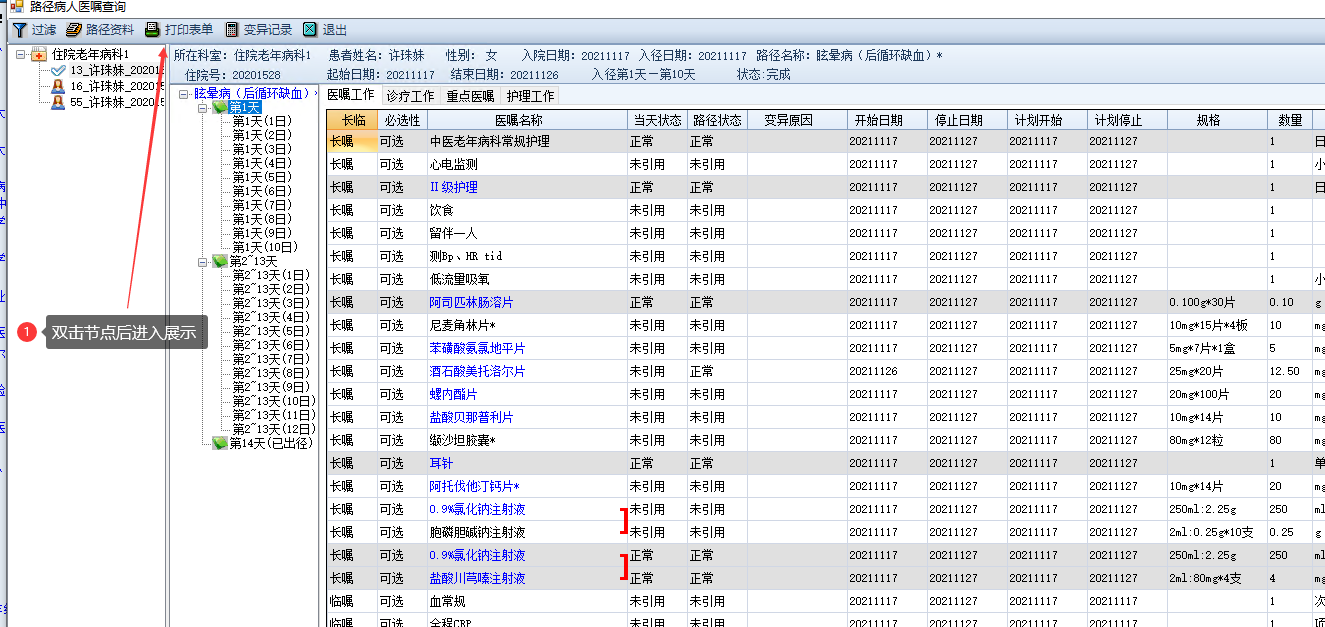The height and width of the screenshot is (627, 1325).
Task: Click the 停止日期 column header
Action: pos(967,120)
